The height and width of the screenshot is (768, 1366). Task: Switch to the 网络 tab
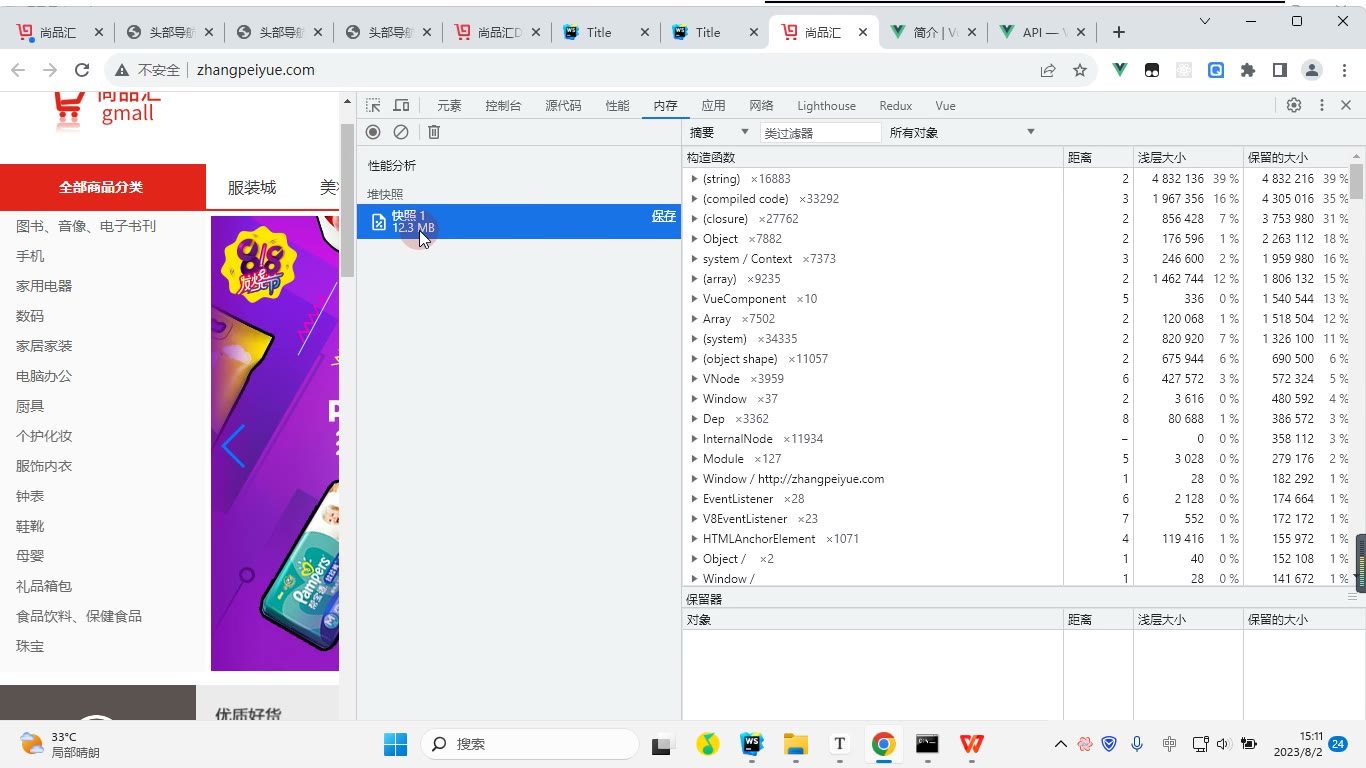point(761,106)
